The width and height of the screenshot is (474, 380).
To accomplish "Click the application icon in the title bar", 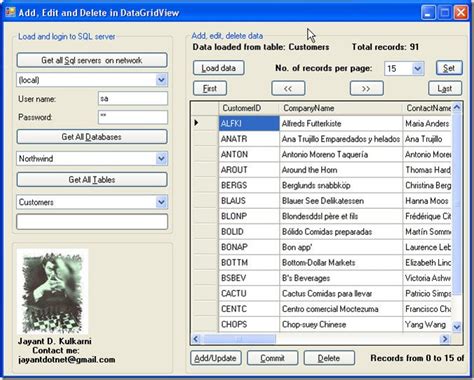I will [x=10, y=12].
